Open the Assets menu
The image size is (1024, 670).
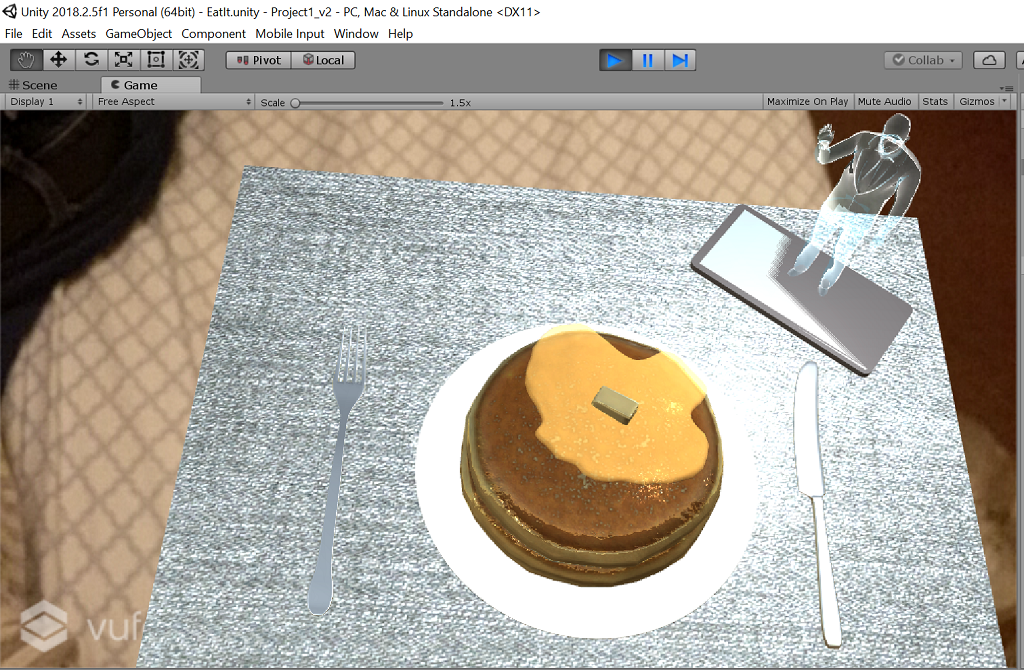pyautogui.click(x=78, y=34)
